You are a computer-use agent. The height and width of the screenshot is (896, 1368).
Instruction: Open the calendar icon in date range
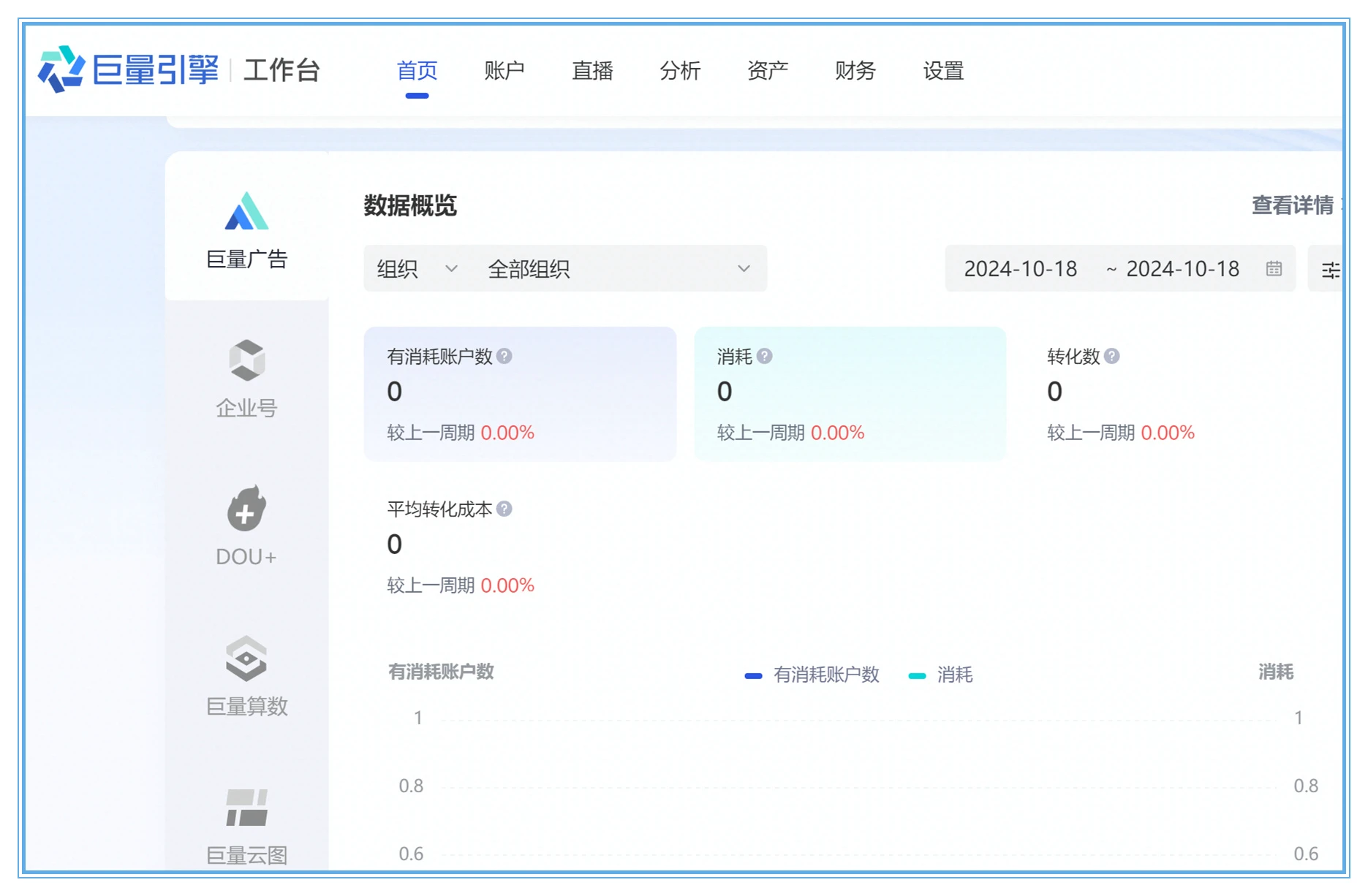[1274, 268]
